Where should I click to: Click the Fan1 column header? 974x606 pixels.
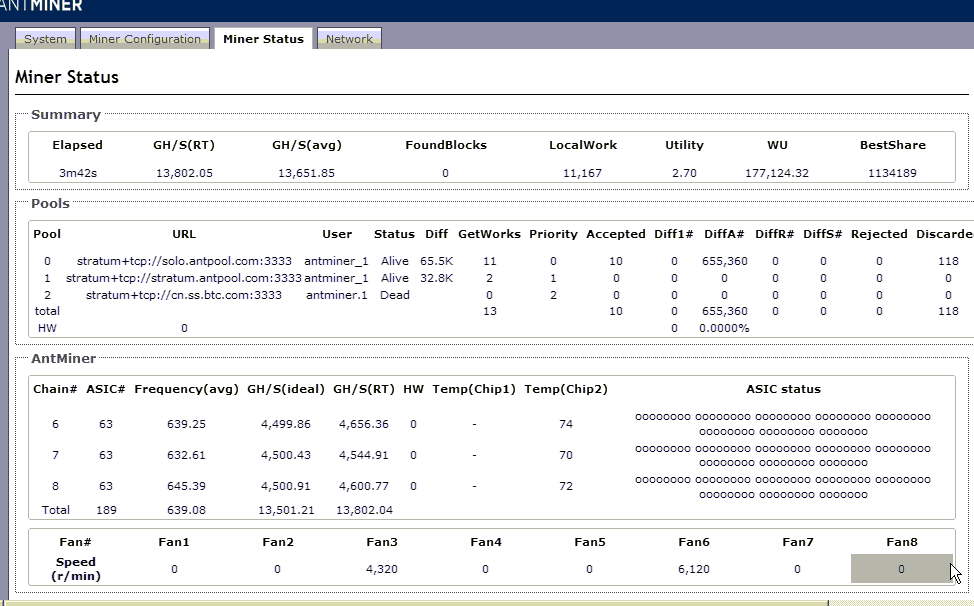tap(174, 542)
